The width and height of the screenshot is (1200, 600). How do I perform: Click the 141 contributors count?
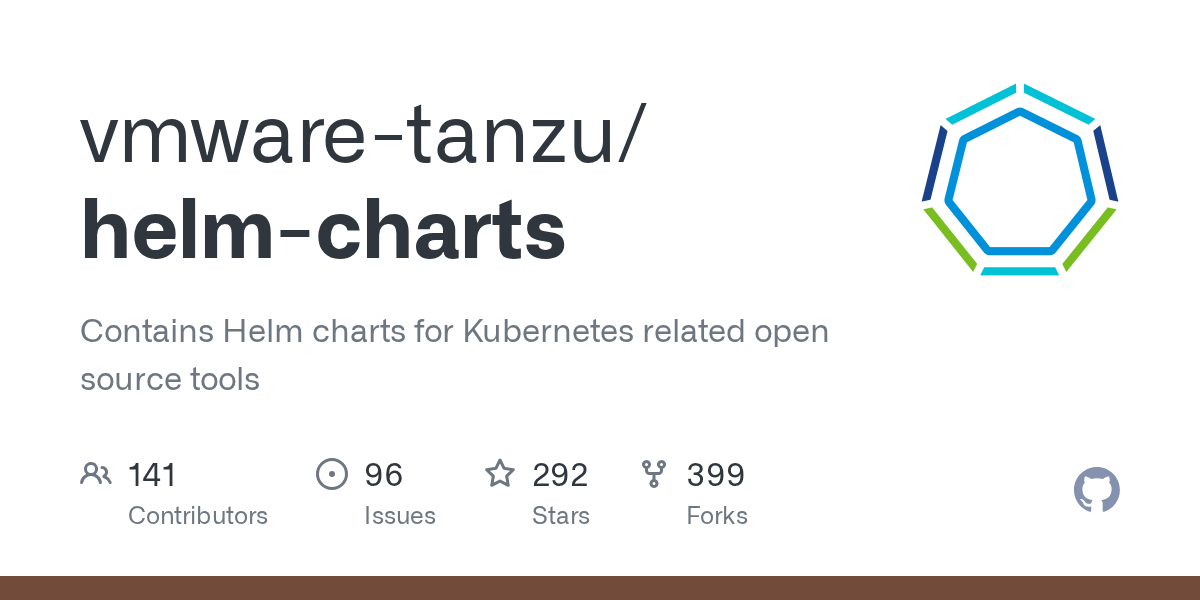(x=152, y=474)
